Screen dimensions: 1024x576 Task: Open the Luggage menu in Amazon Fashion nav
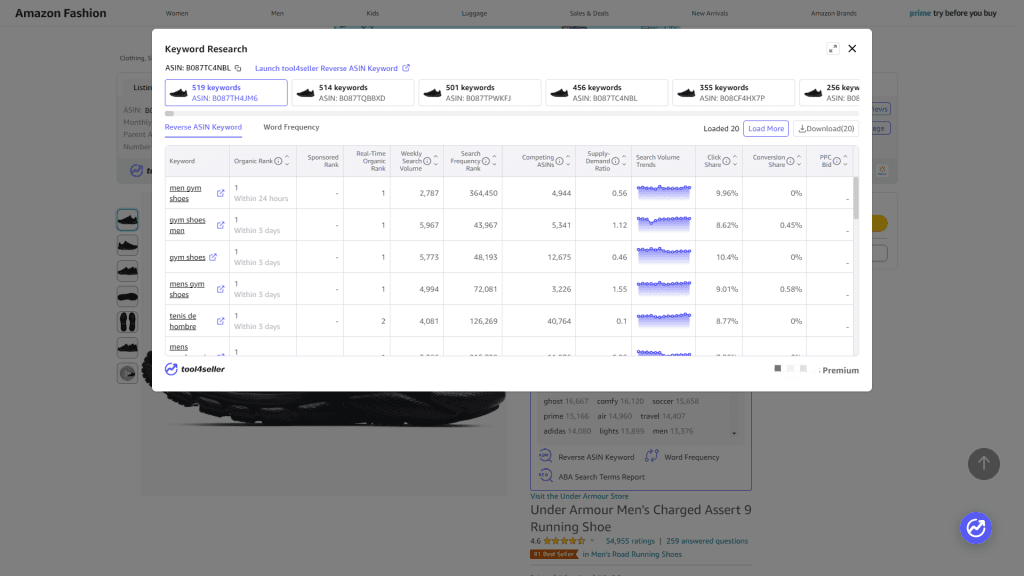pyautogui.click(x=474, y=13)
